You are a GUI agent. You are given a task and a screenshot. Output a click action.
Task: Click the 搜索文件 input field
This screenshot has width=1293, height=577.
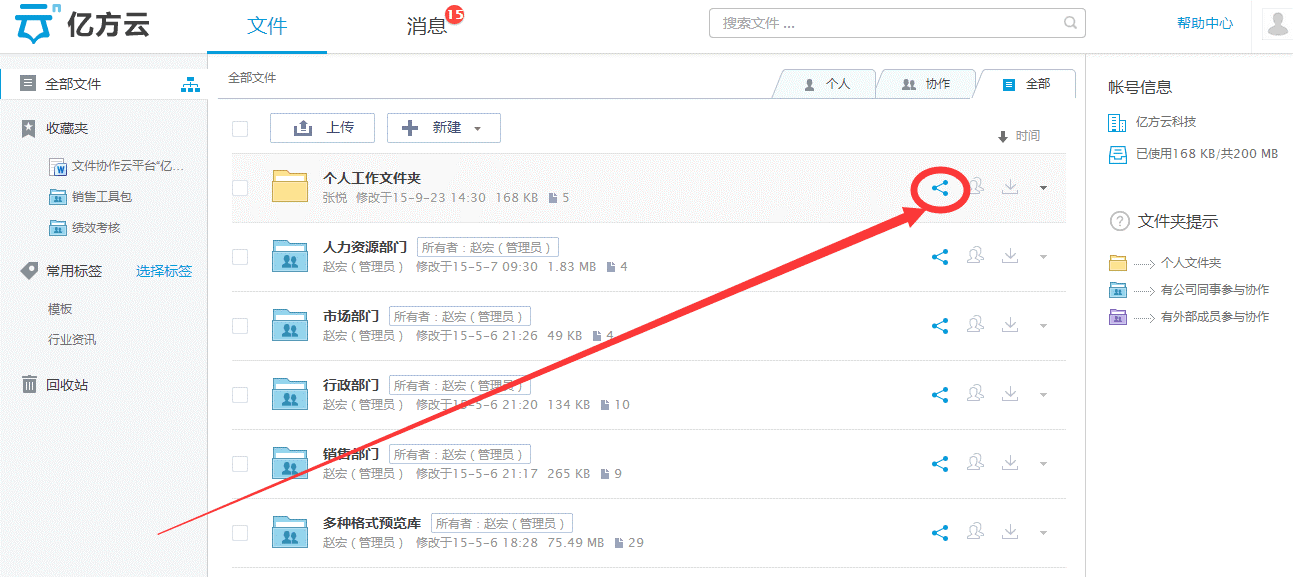click(885, 23)
